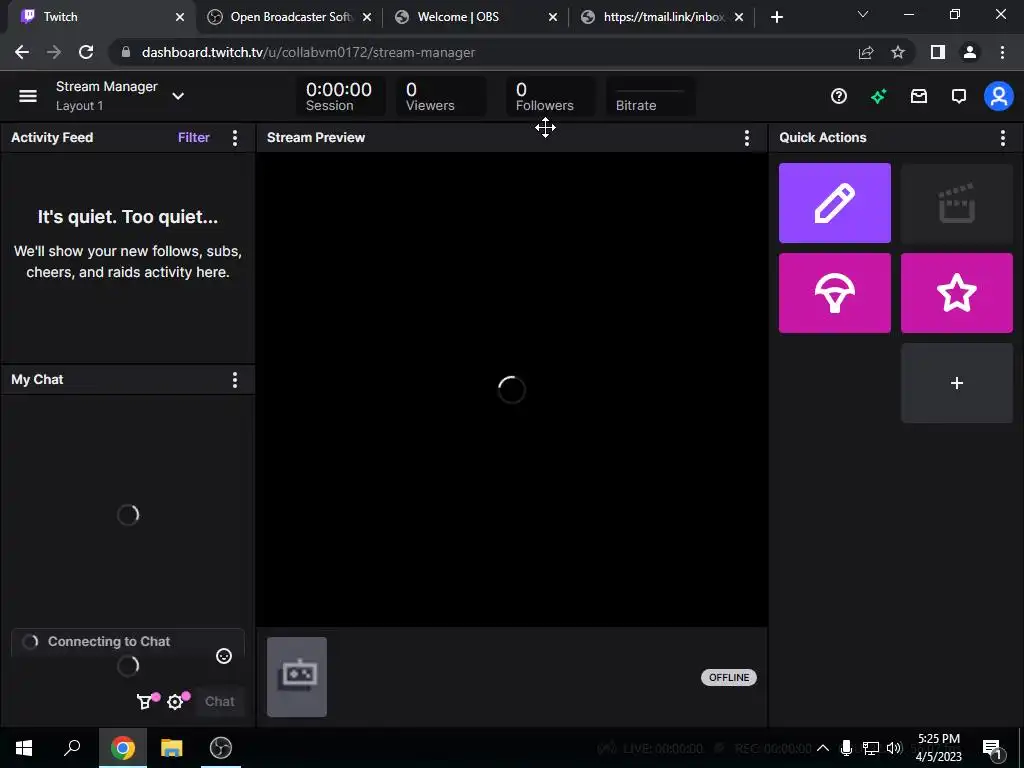The image size is (1024, 768).
Task: Add a new quick action with plus tile
Action: (957, 383)
